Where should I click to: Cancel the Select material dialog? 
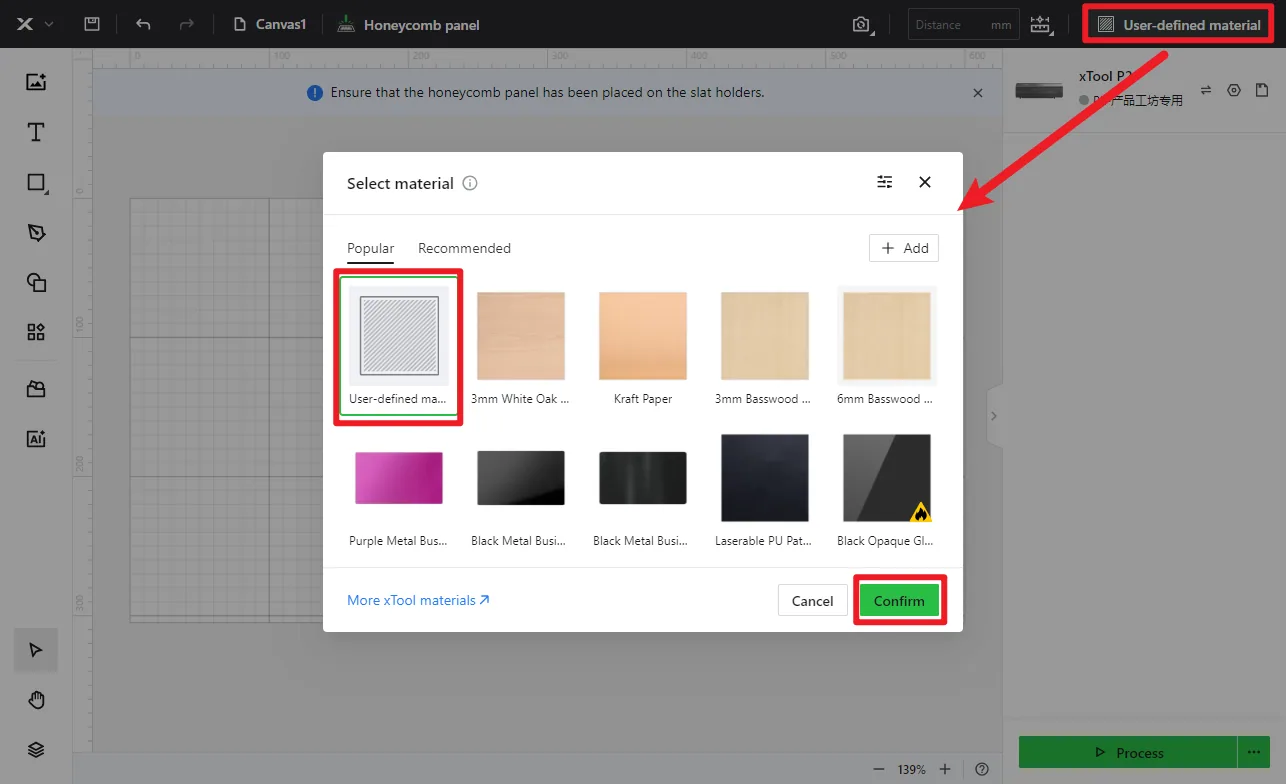click(x=812, y=600)
